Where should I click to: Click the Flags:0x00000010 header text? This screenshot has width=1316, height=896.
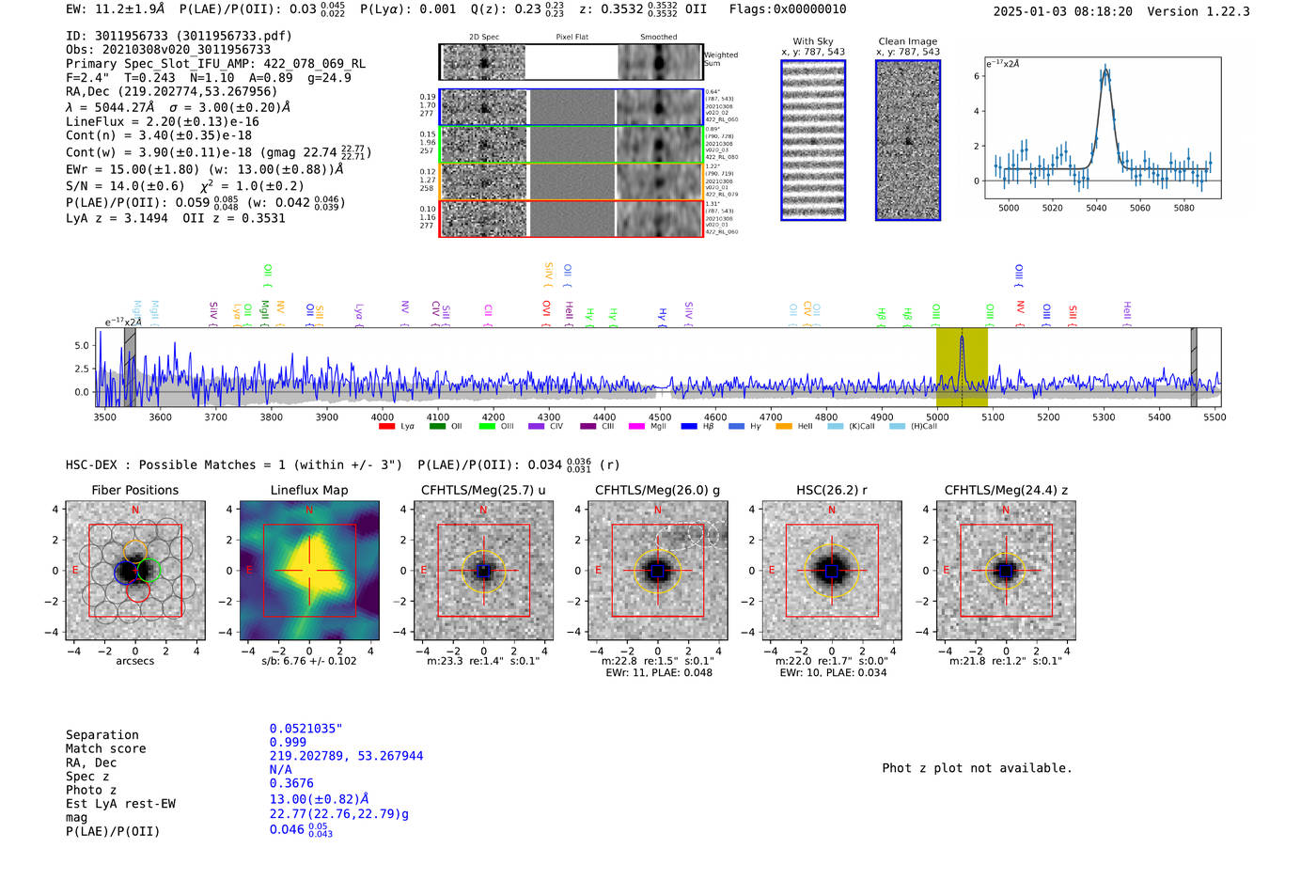point(788,9)
